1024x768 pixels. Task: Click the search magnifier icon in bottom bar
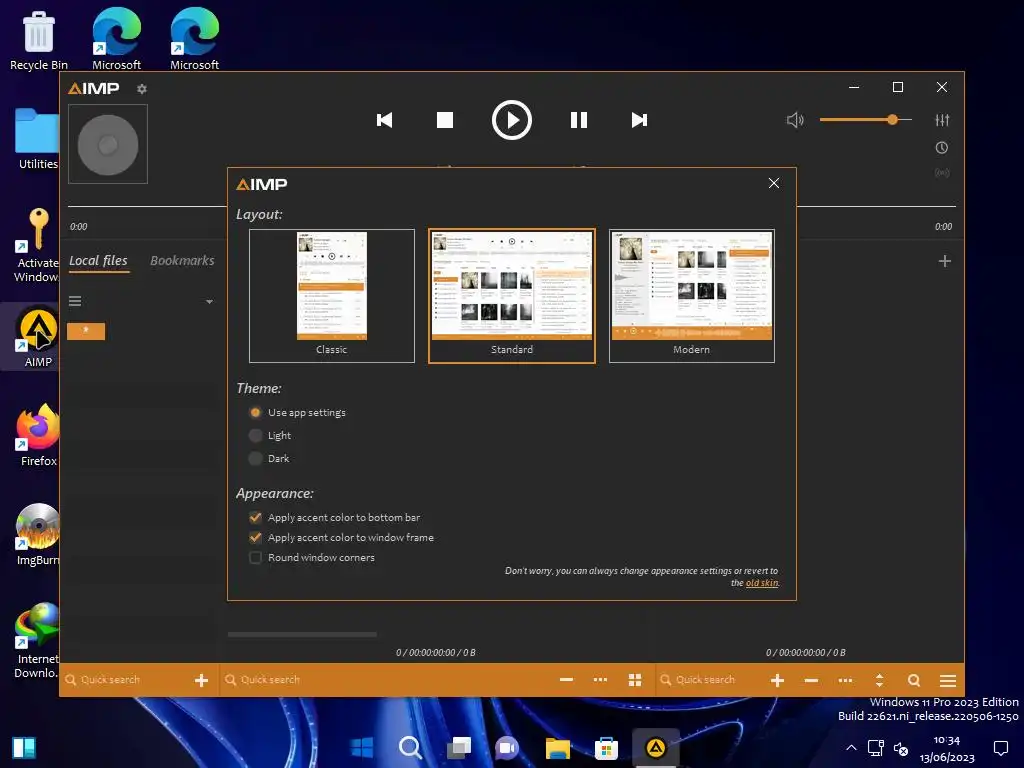[914, 680]
